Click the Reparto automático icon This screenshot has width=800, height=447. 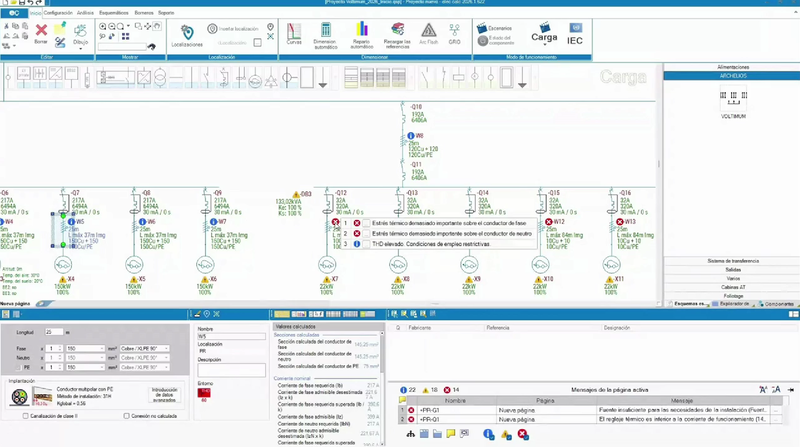362,35
